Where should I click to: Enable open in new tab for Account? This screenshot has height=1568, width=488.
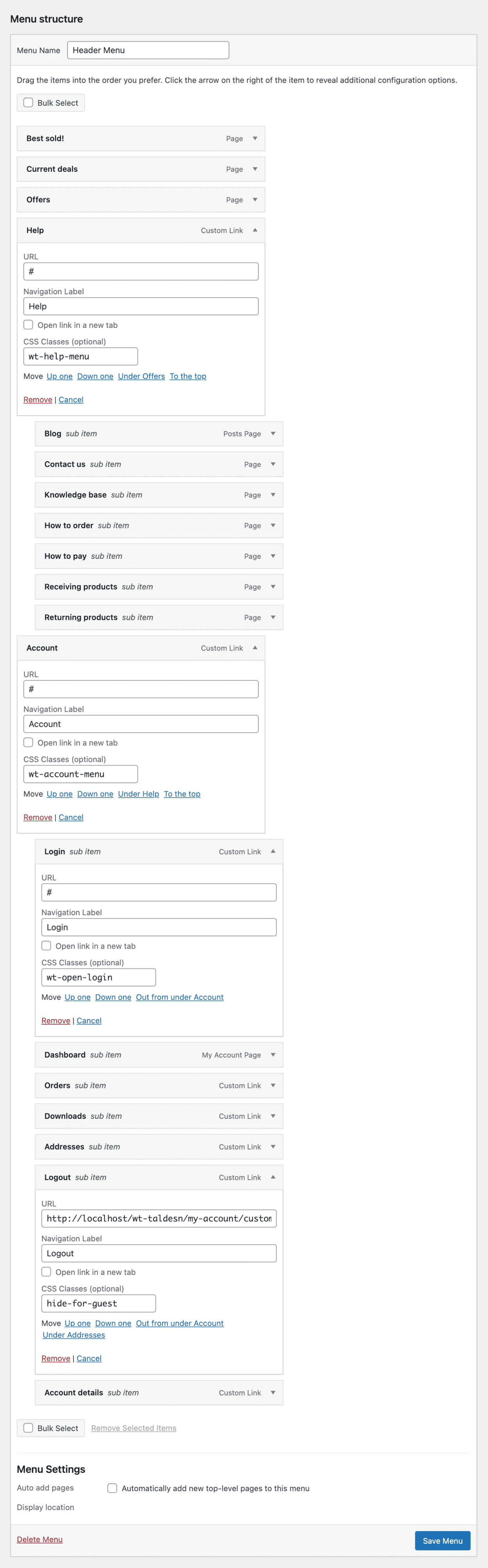(28, 742)
